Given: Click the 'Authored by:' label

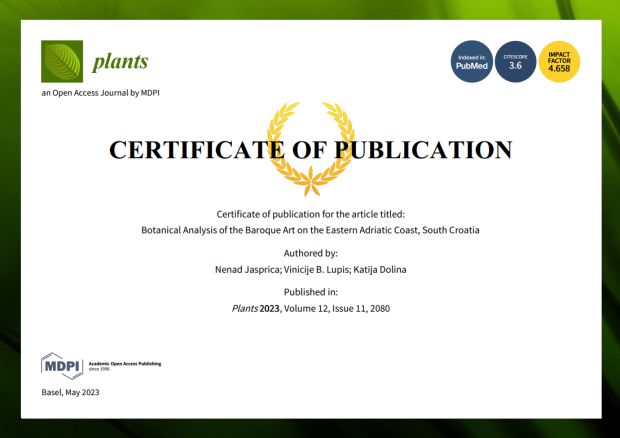Looking at the screenshot, I should [x=310, y=254].
